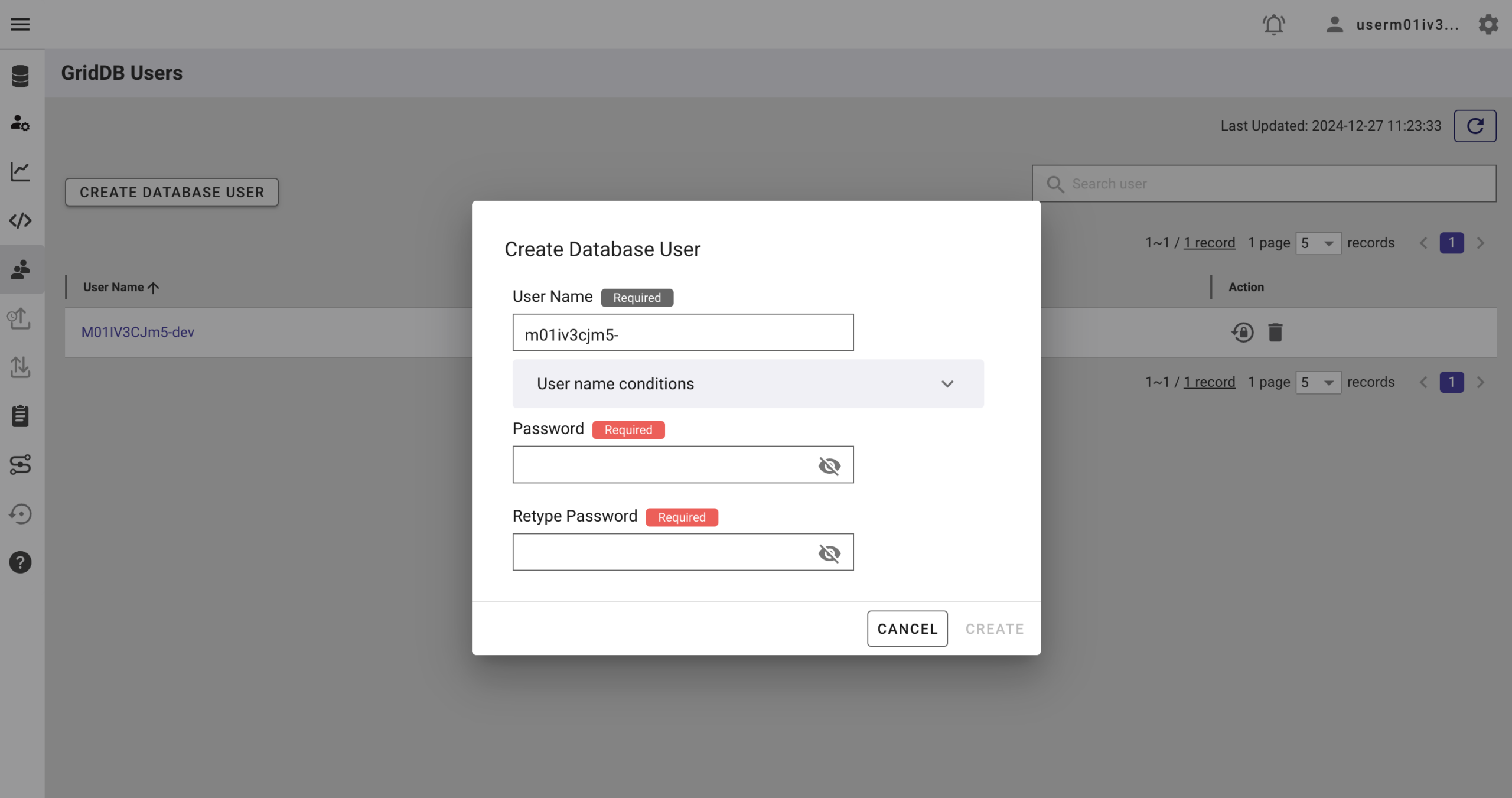Image resolution: width=1512 pixels, height=798 pixels.
Task: Open bottom records-per-page dropdown
Action: 1318,383
